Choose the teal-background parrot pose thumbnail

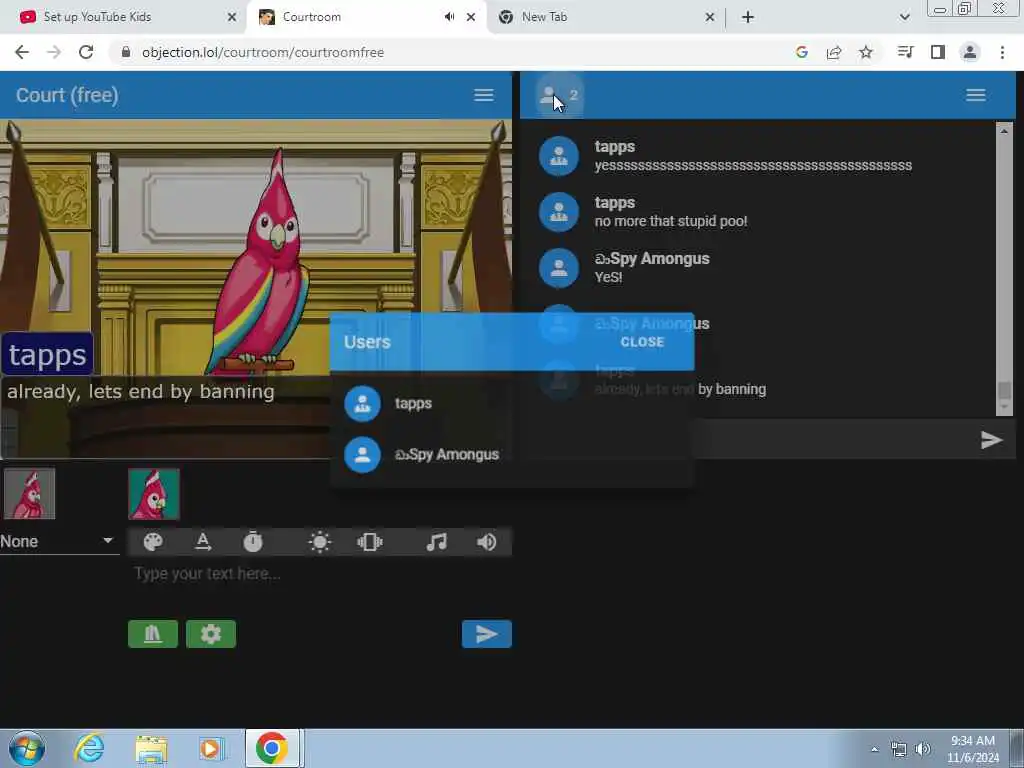(153, 494)
